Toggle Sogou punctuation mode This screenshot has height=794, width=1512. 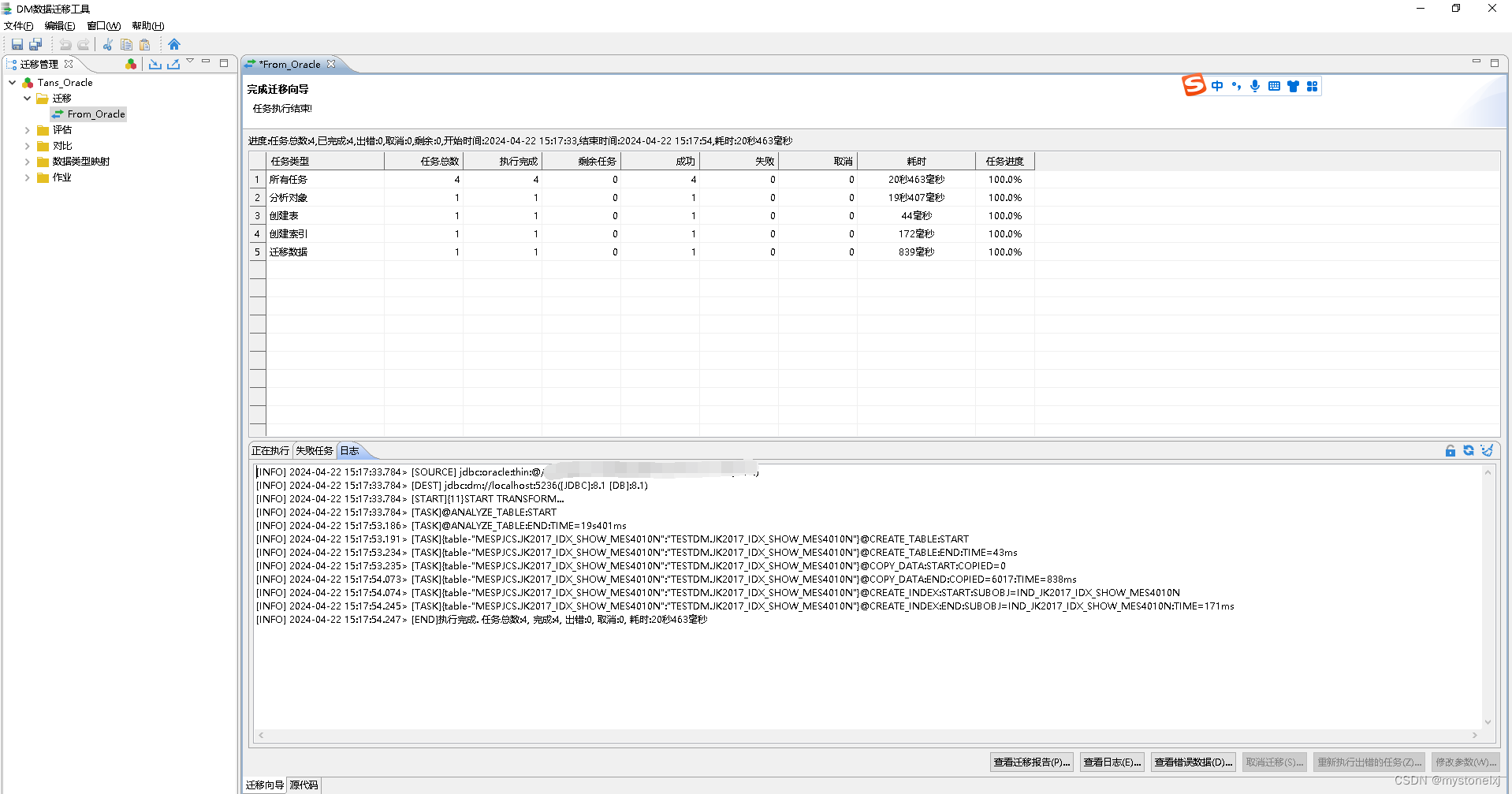click(1236, 86)
